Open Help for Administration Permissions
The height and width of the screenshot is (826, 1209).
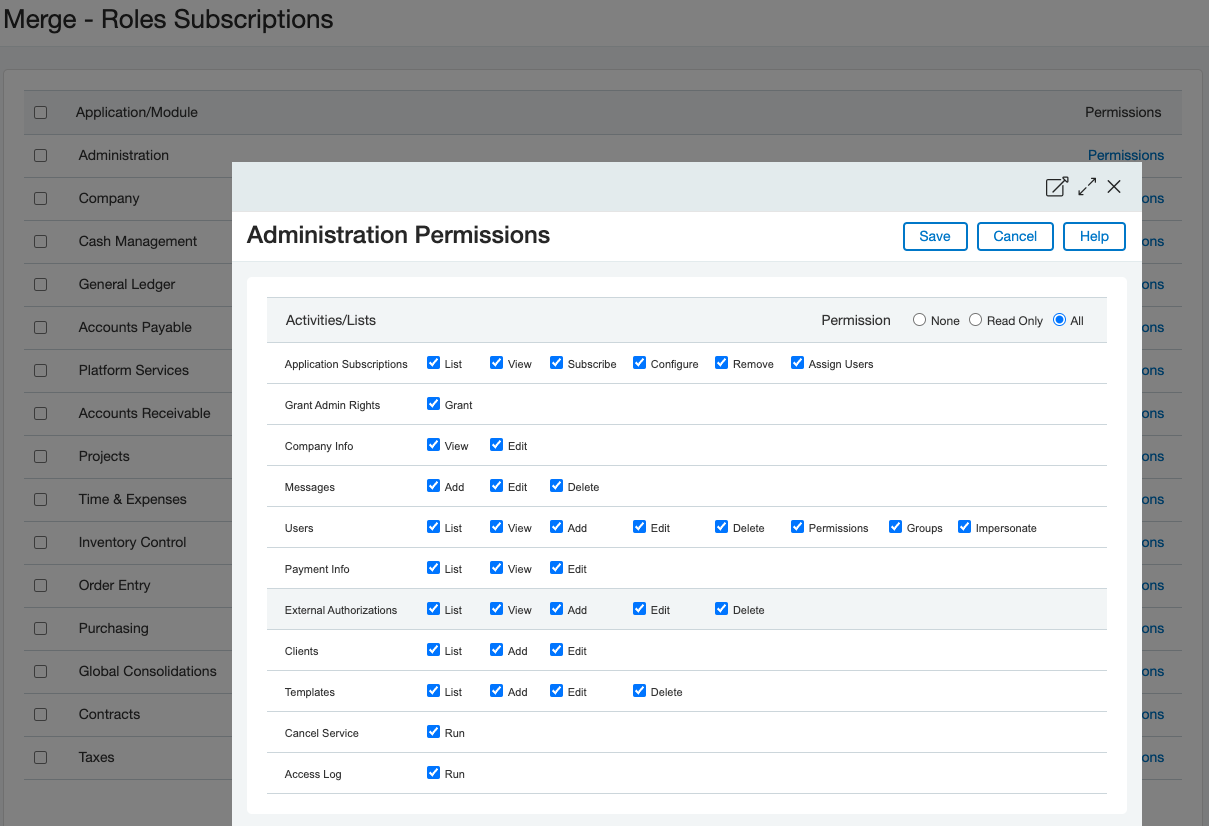click(x=1094, y=236)
